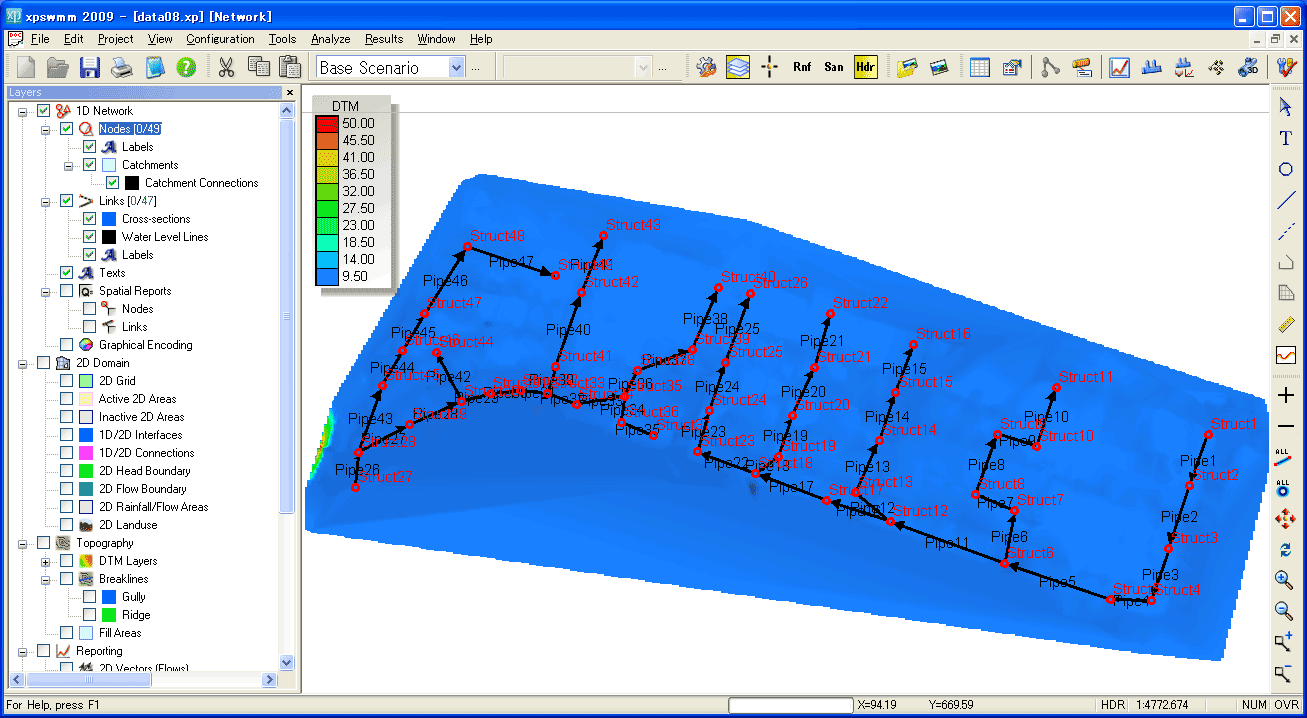This screenshot has height=718, width=1307.
Task: Expand the DTM Layers tree node
Action: point(46,561)
